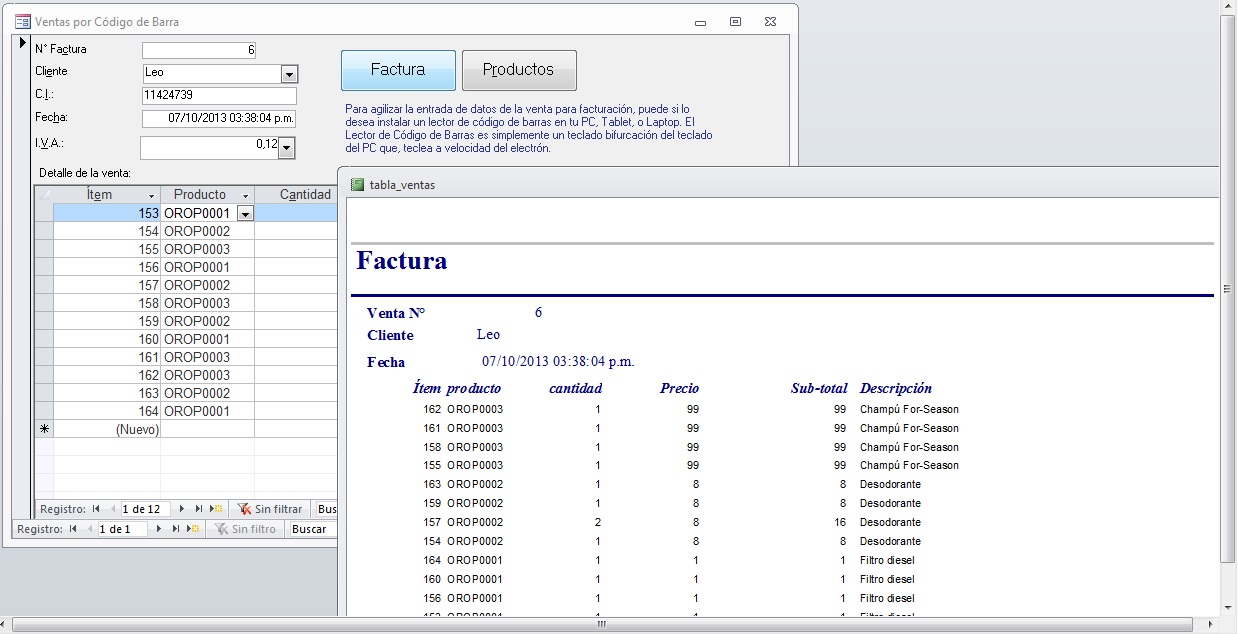Expand the I.V.A. combo box
Screen dimensions: 1238x634
(x=287, y=148)
